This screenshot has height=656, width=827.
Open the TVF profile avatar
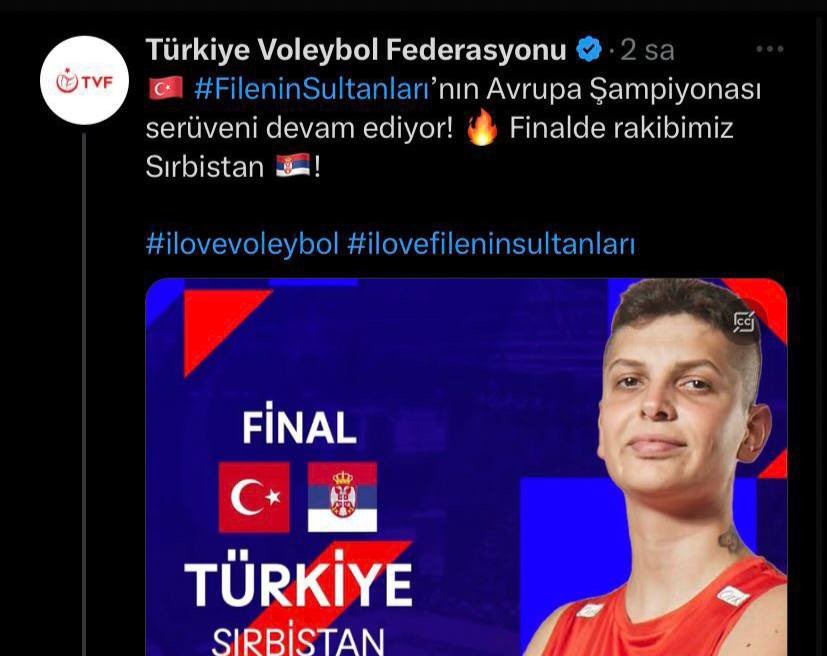tap(84, 80)
